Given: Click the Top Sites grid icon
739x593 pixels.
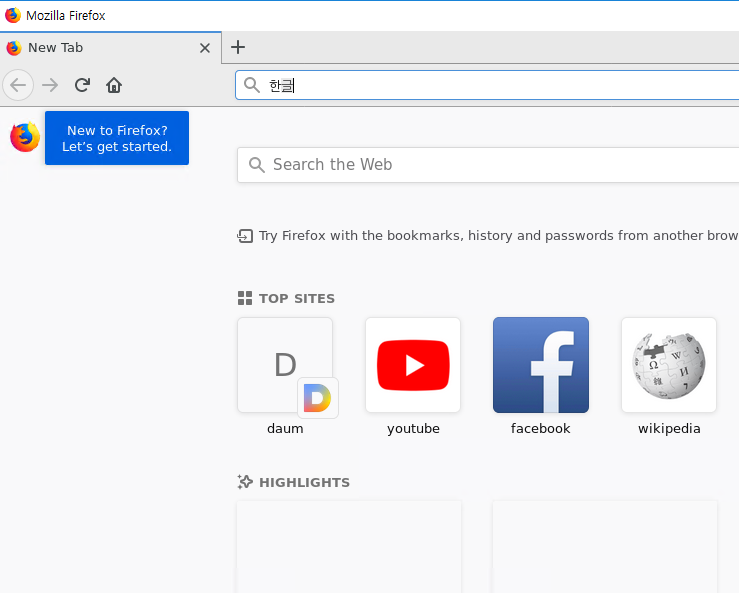Looking at the screenshot, I should pos(245,298).
